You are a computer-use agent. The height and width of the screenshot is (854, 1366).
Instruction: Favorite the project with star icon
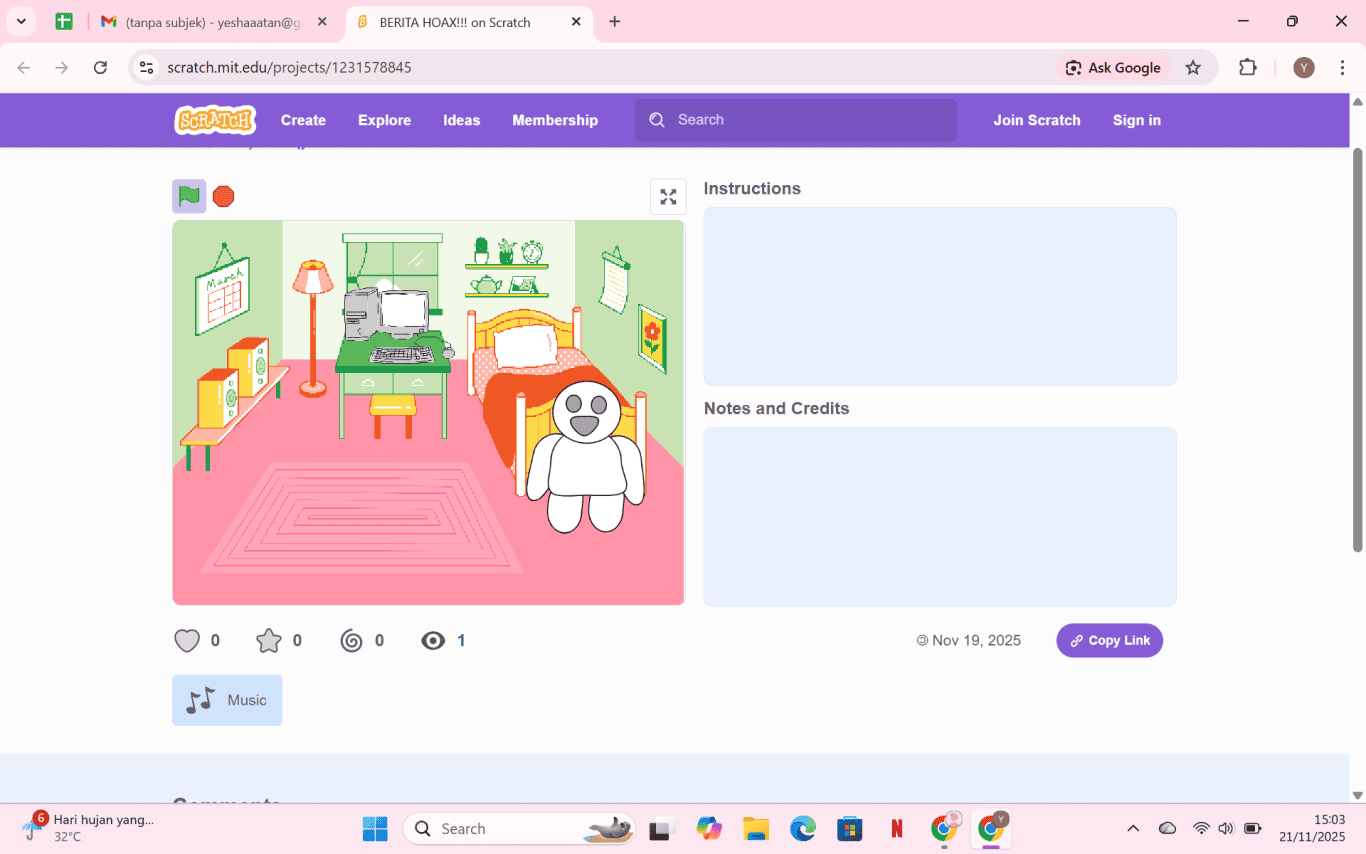[x=269, y=641]
